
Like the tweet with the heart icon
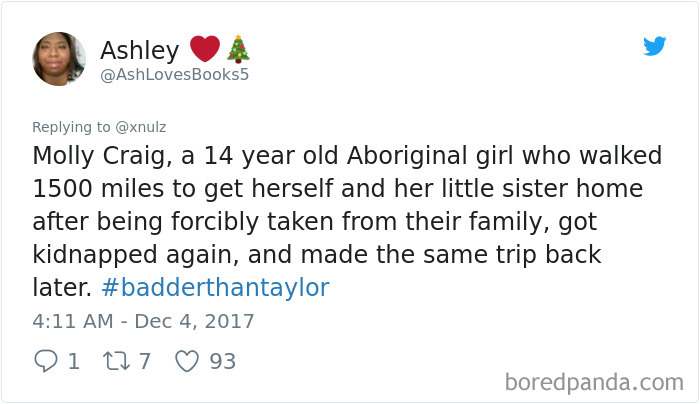pos(187,361)
